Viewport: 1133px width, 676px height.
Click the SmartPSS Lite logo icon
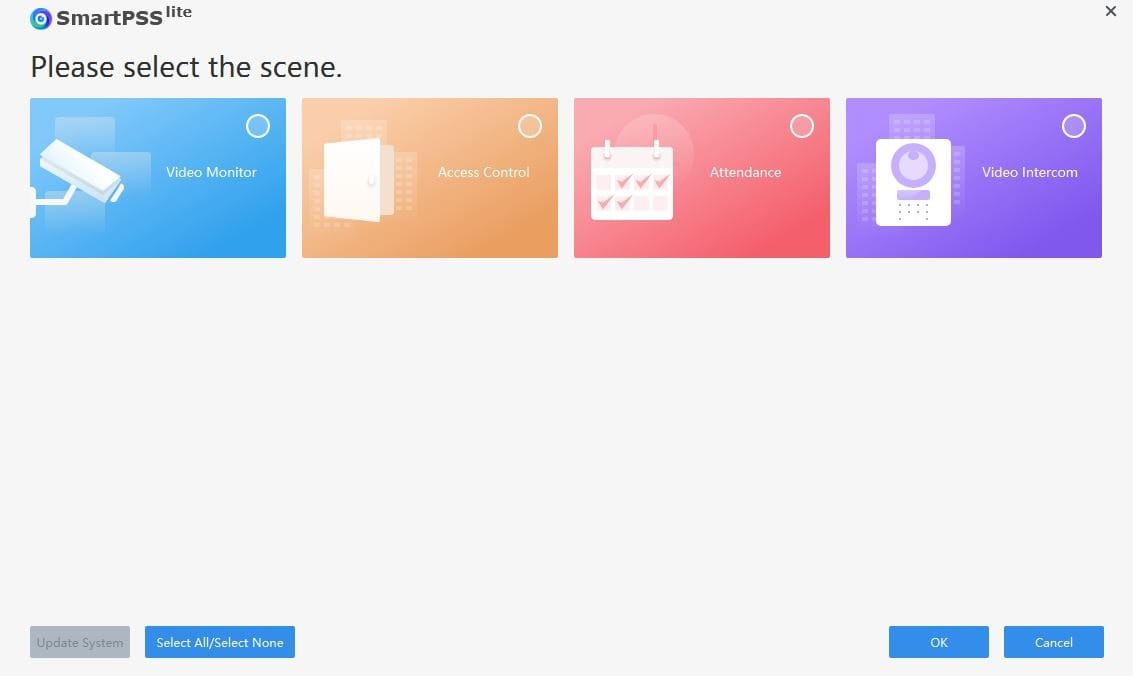(40, 18)
